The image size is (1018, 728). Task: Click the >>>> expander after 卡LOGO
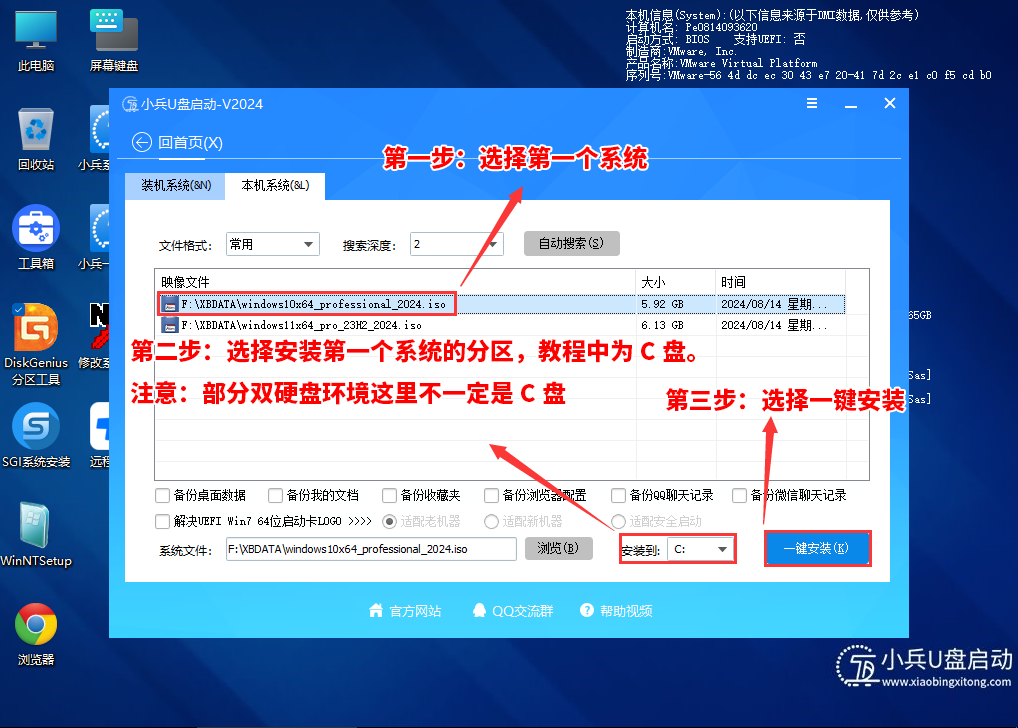(x=360, y=521)
